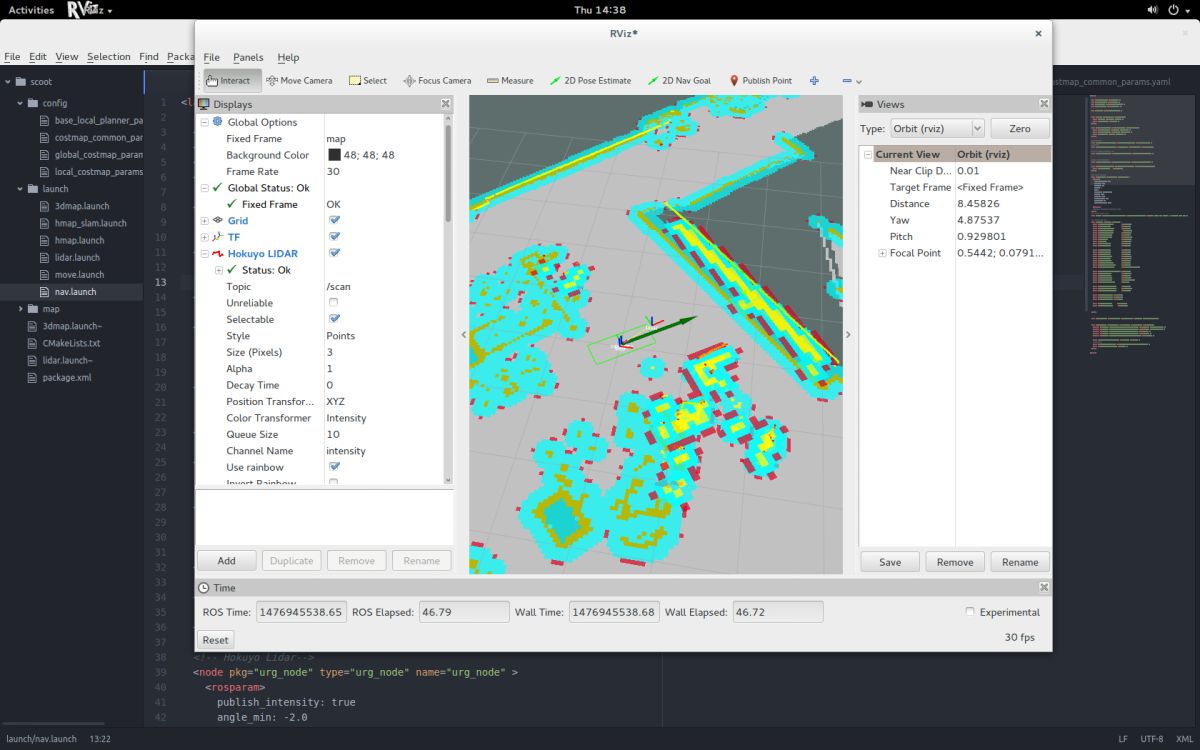Open the Activities overview

pos(31,10)
